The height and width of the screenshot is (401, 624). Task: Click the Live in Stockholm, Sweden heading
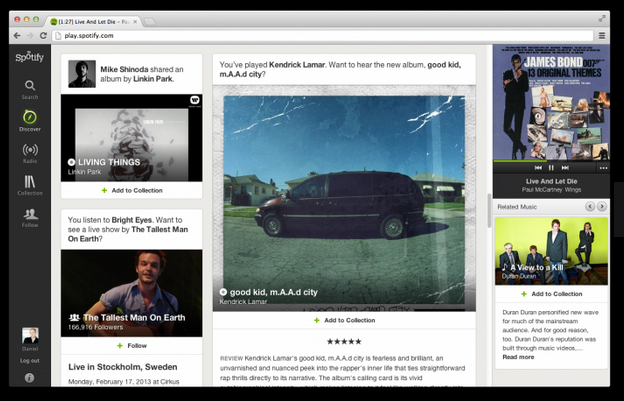tap(123, 367)
